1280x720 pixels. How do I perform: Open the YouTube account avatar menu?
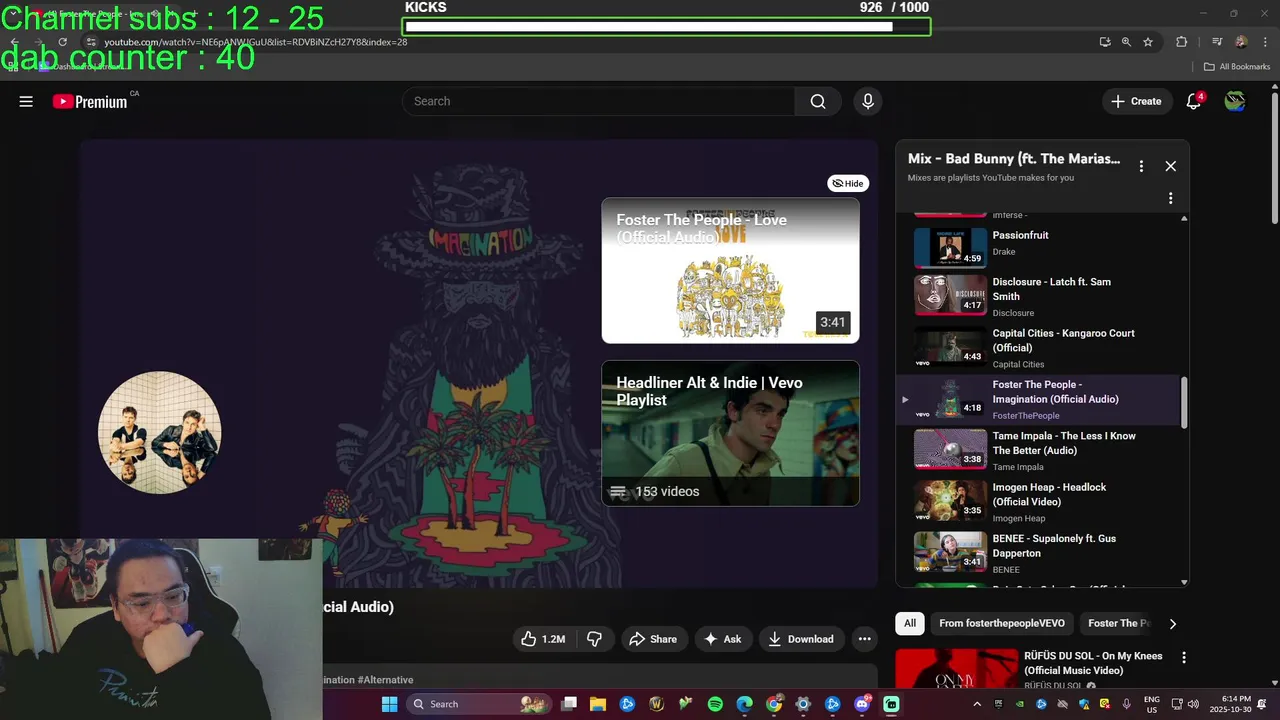pyautogui.click(x=1235, y=101)
